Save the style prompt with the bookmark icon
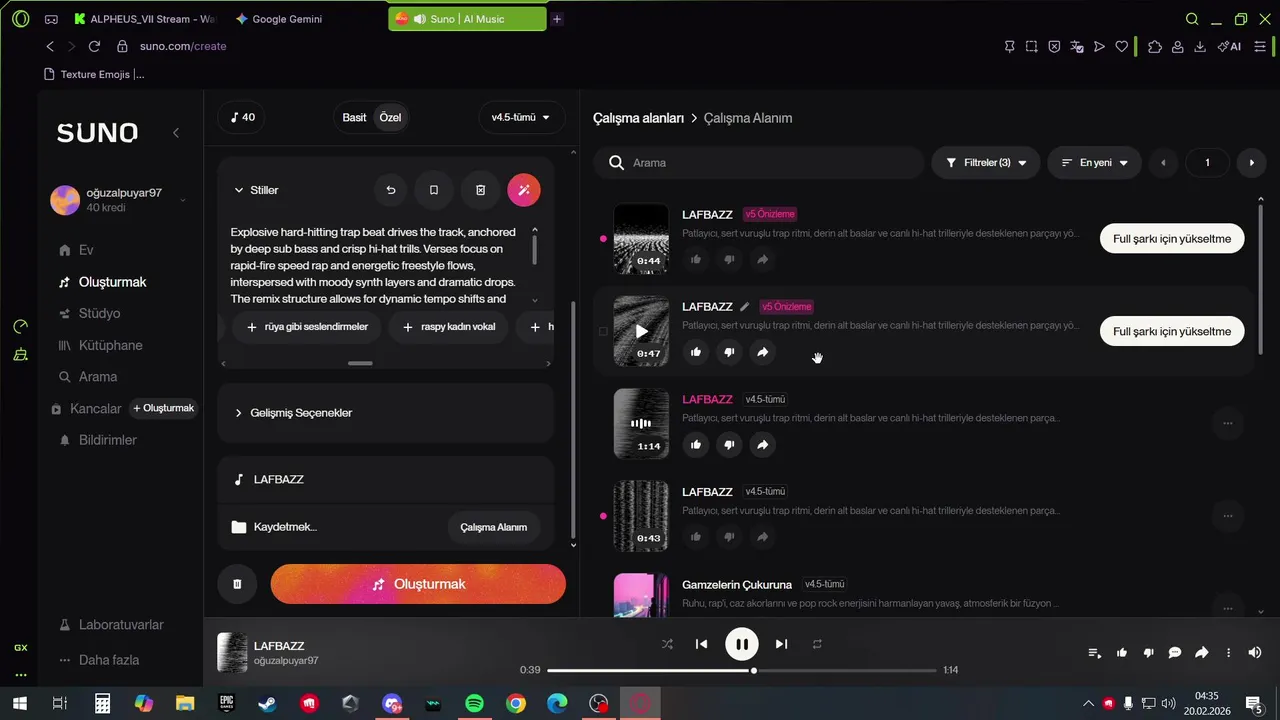 (434, 190)
